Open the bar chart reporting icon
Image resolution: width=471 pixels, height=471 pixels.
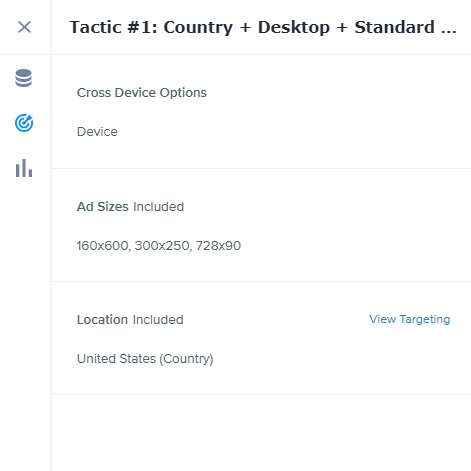pos(24,168)
